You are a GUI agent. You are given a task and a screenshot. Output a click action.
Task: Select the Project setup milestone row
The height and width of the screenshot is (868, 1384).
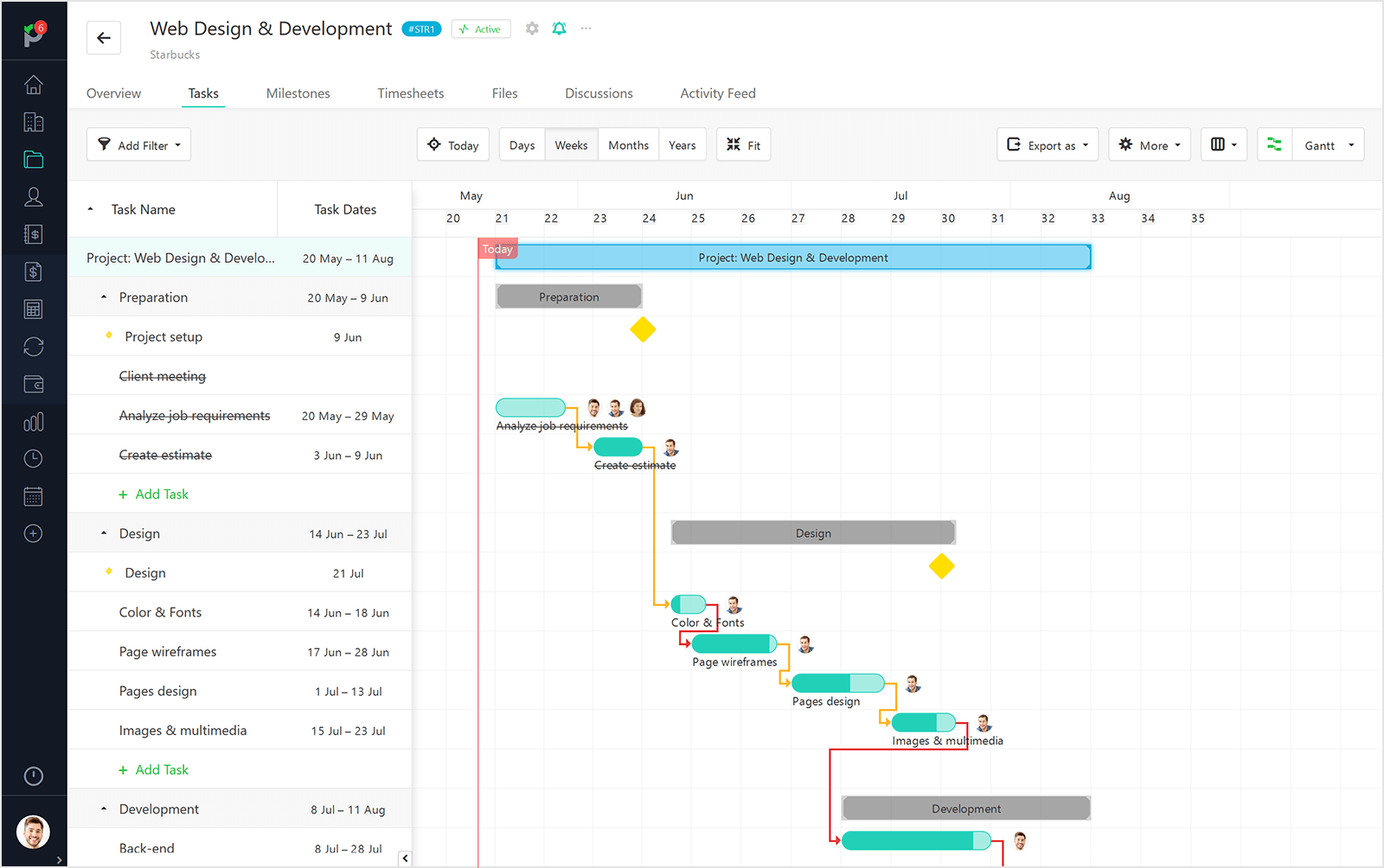[240, 337]
